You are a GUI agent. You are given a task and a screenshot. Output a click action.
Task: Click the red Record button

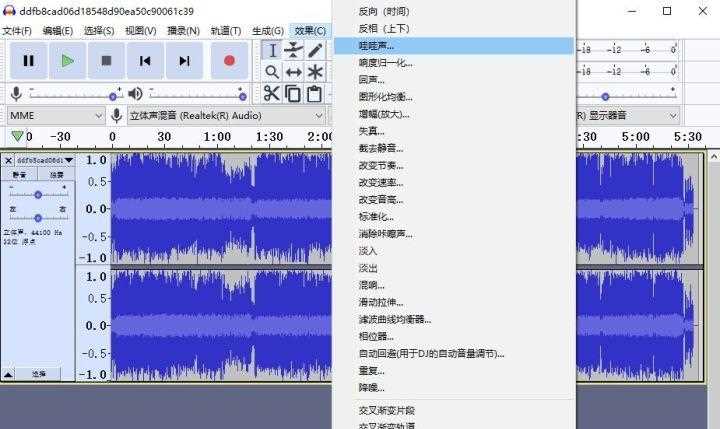tap(229, 61)
